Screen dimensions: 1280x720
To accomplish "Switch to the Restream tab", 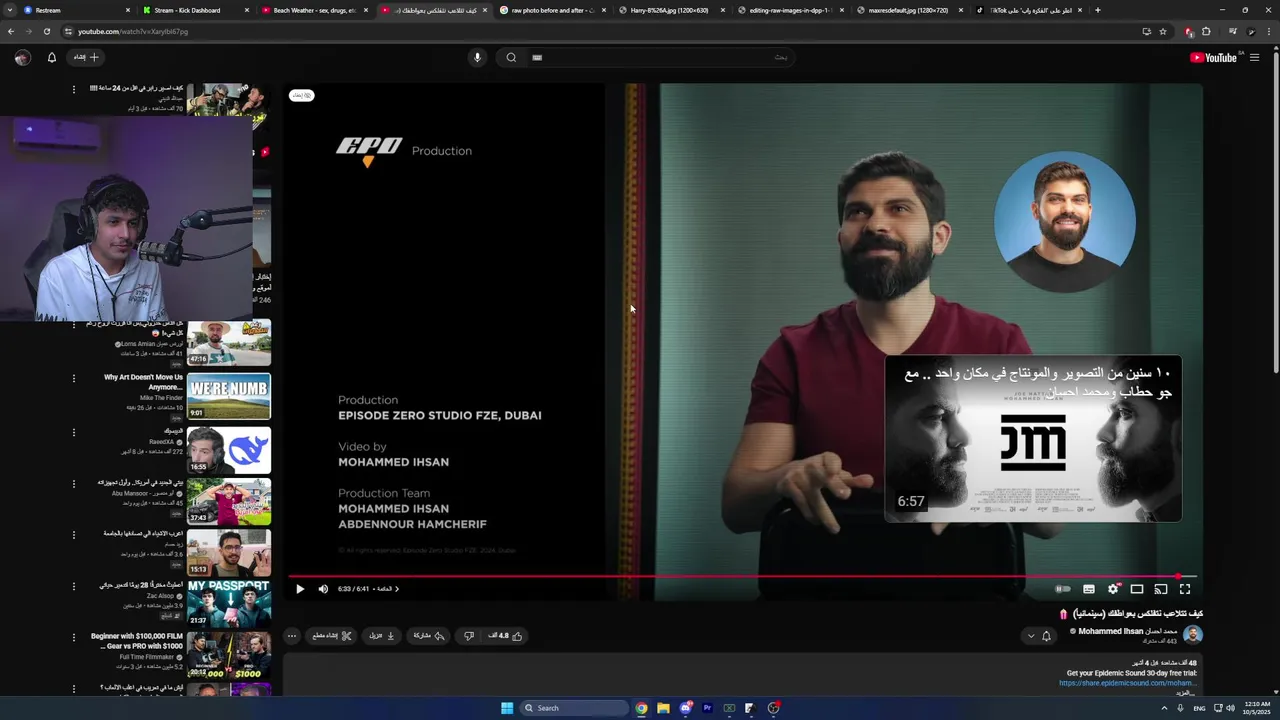I will pos(77,10).
